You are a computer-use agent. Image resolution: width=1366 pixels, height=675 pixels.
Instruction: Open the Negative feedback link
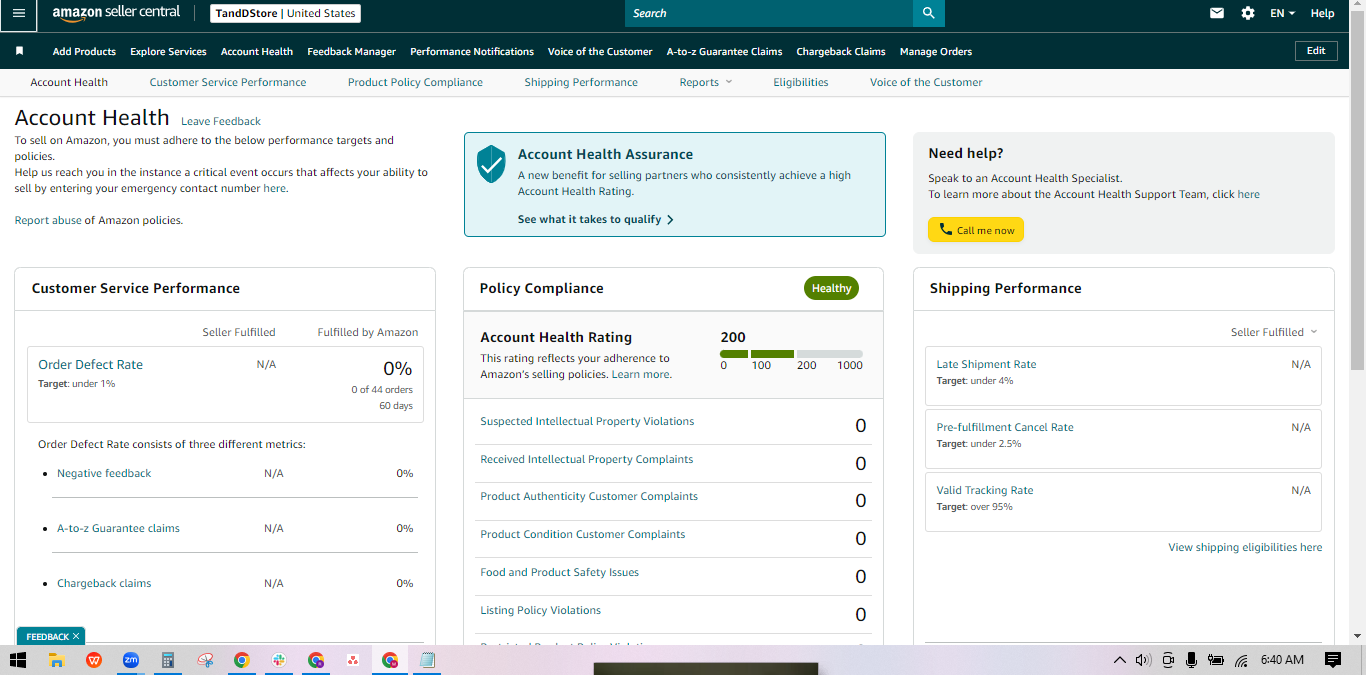point(104,473)
